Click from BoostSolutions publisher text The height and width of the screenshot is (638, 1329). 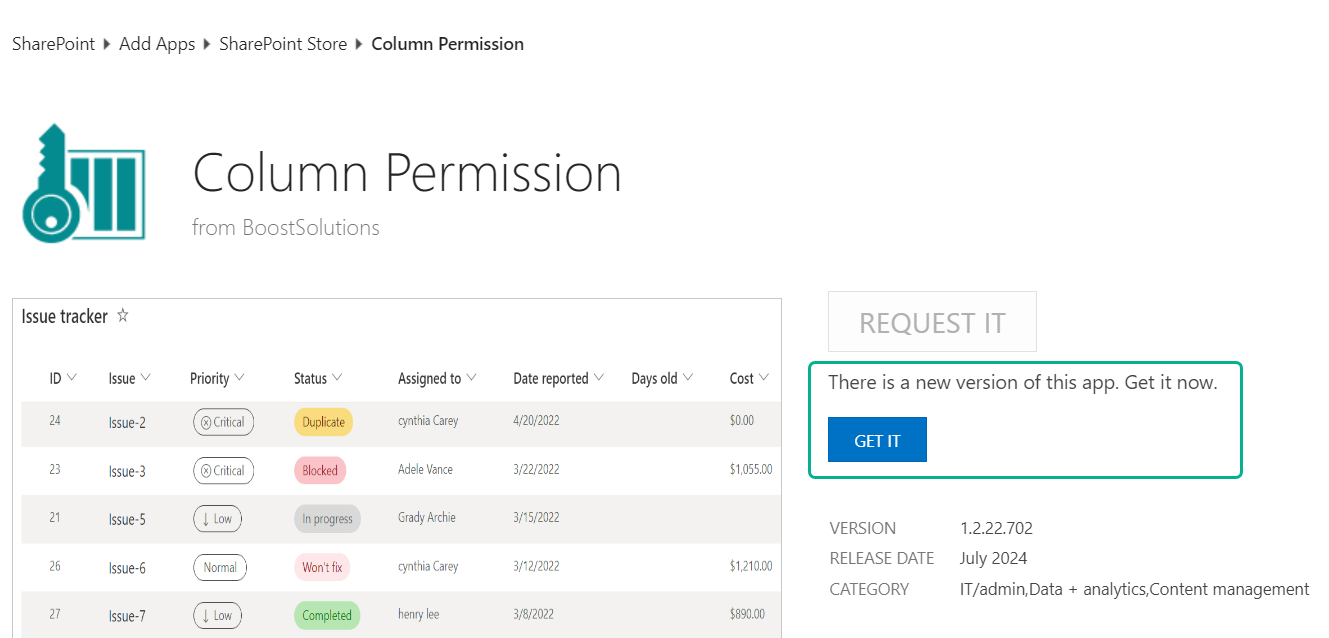(x=286, y=227)
